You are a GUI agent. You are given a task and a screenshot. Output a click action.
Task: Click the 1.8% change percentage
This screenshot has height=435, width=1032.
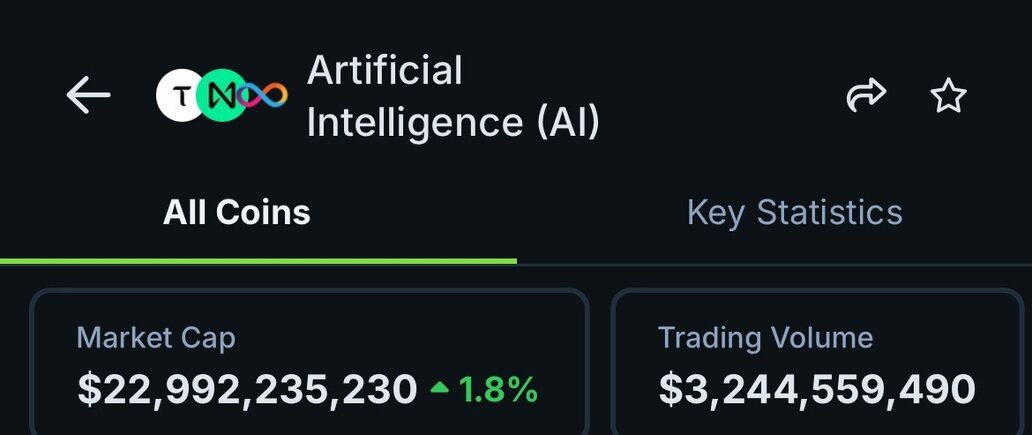click(498, 389)
